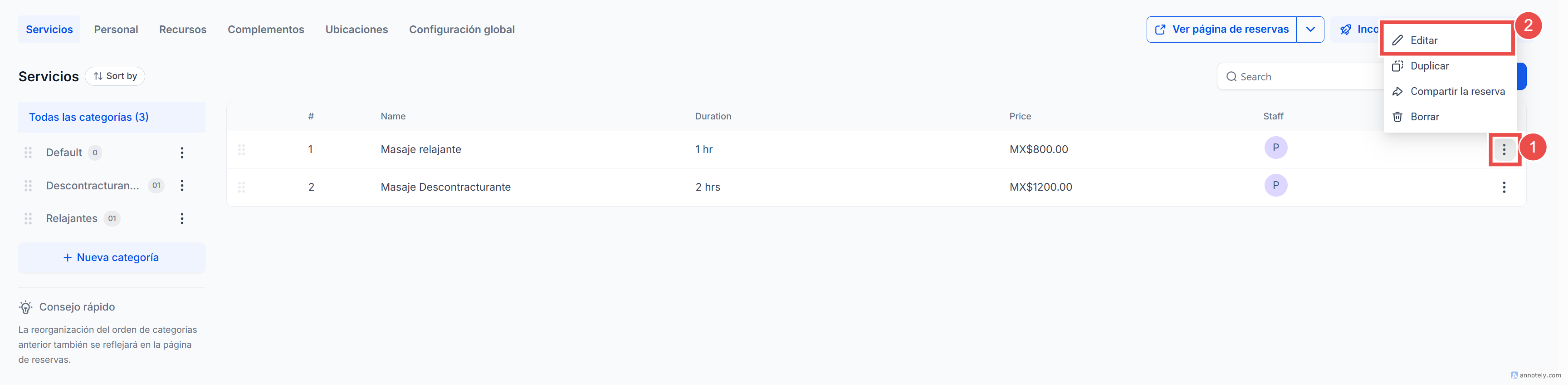This screenshot has height=385, width=1568.
Task: Open options menu for Masaje Descontracturante row
Action: click(x=1504, y=187)
